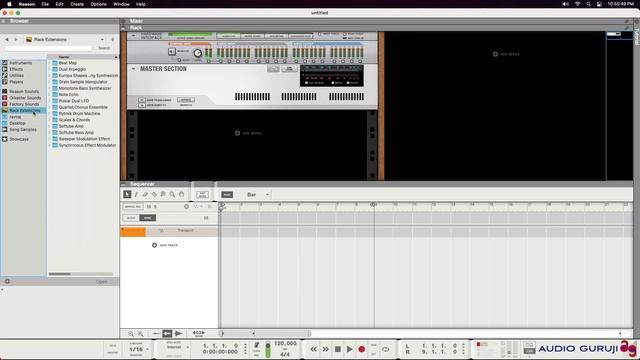Go forward in browser history
The width and height of the screenshot is (640, 360).
click(x=16, y=40)
